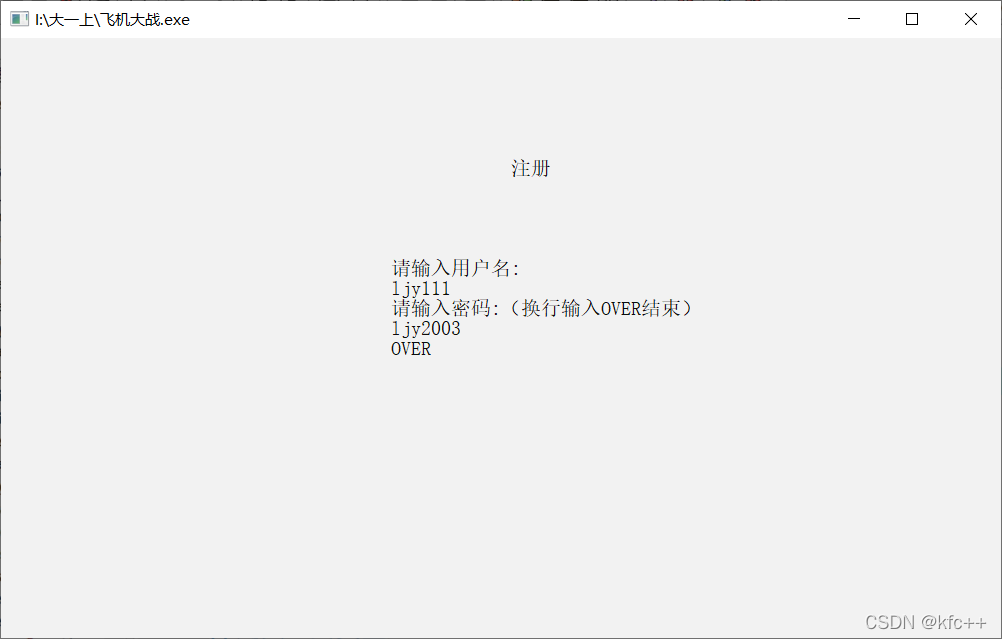Click the entered password ljy2003
This screenshot has width=1002, height=639.
426,329
